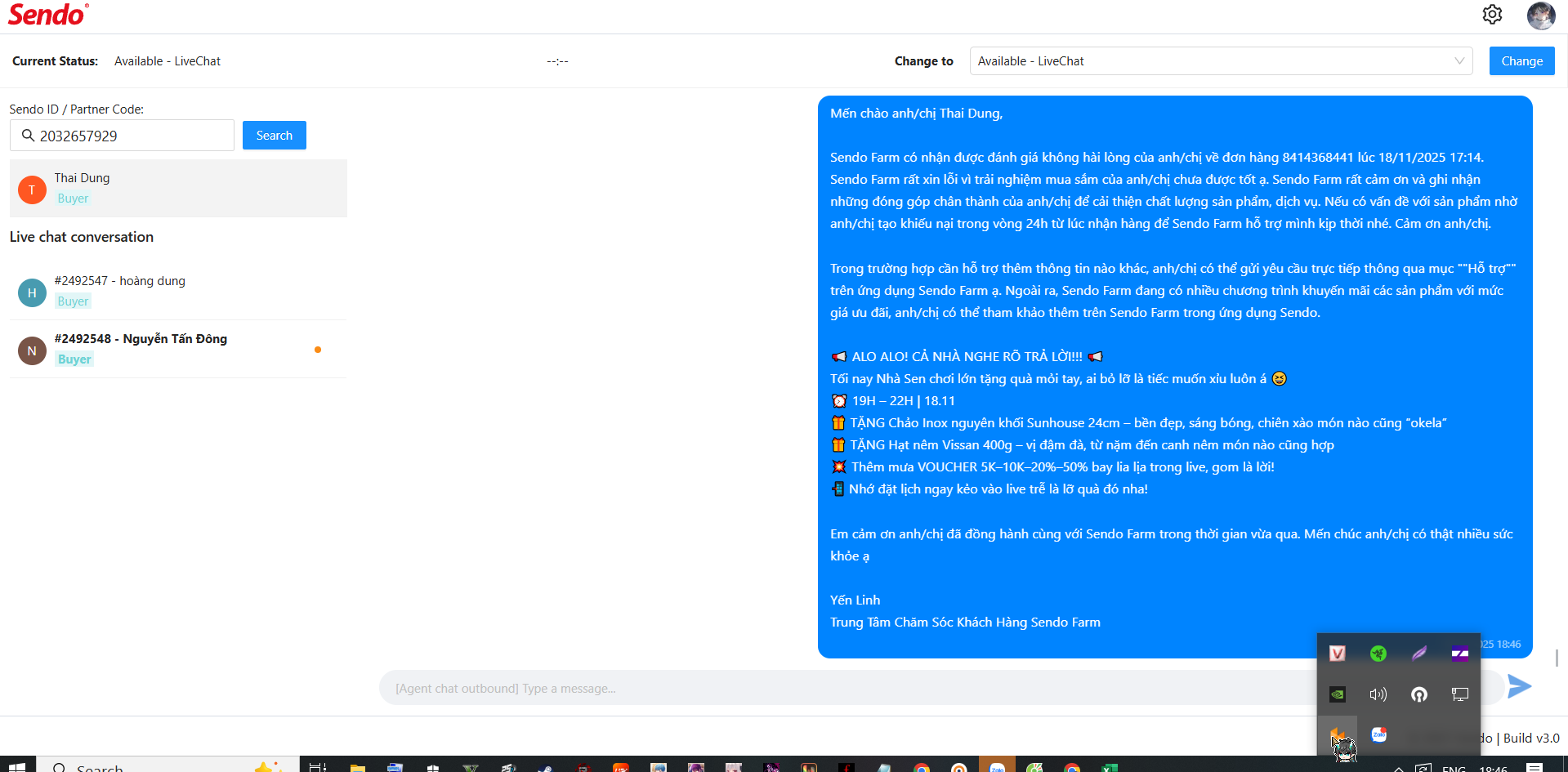Click the Buyer tag under hoàng dung

click(x=74, y=301)
